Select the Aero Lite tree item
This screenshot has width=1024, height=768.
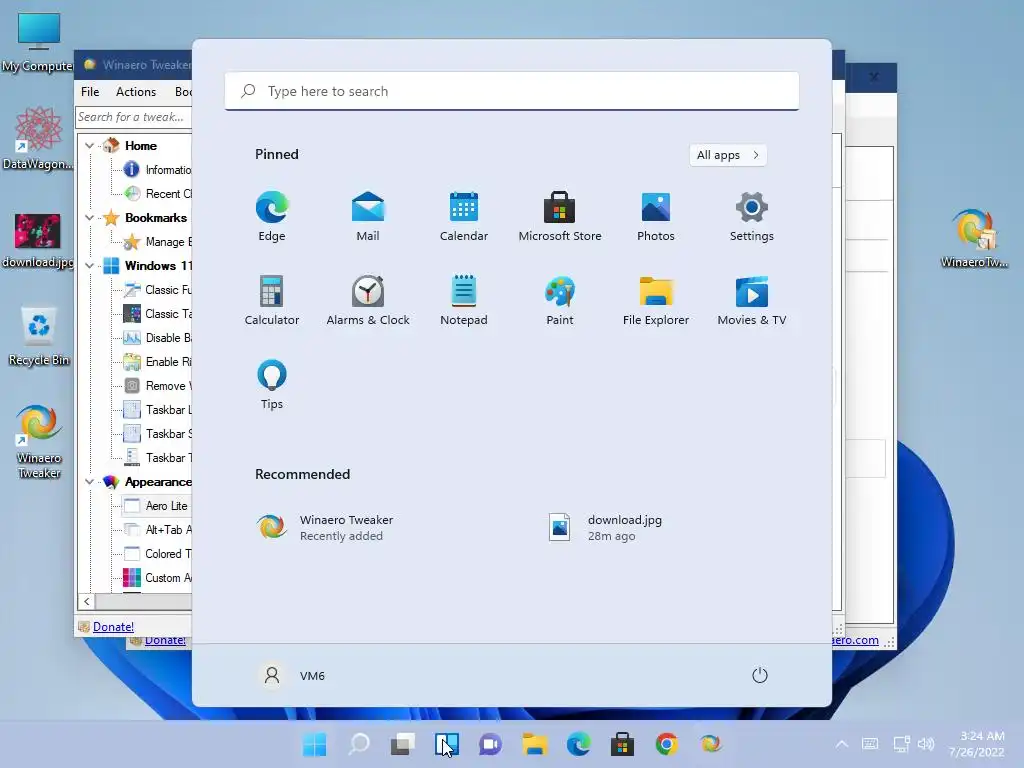click(157, 506)
